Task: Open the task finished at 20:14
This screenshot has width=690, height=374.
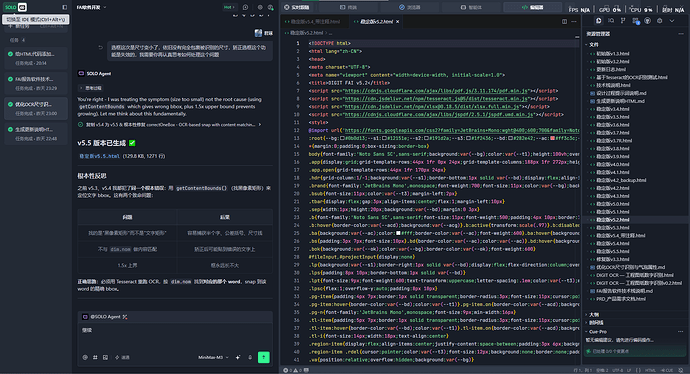Action: tap(36, 58)
